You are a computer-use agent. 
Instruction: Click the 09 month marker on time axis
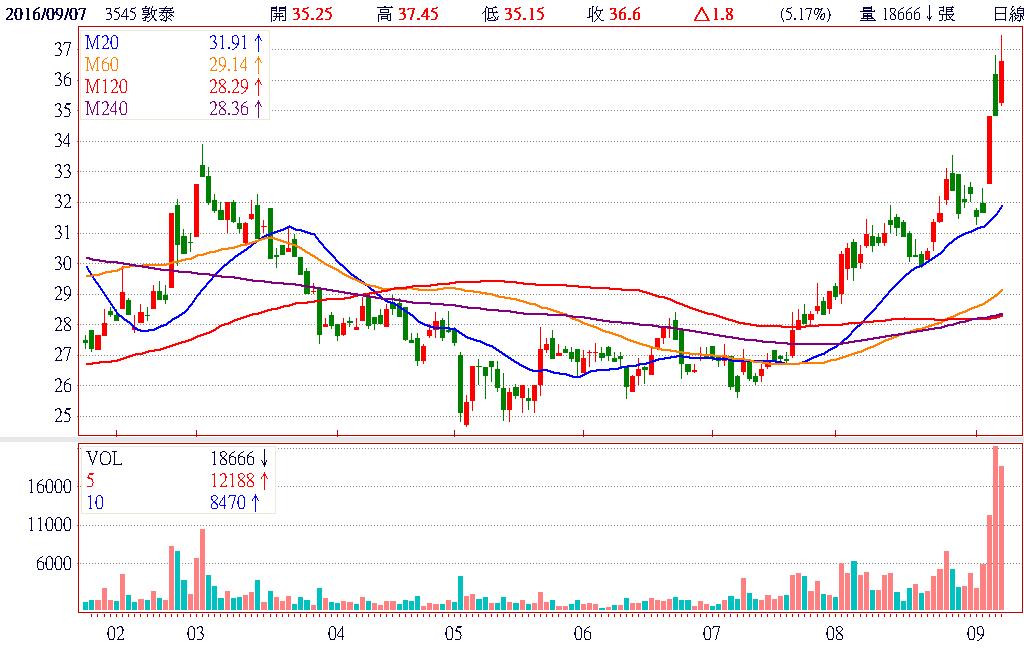click(x=977, y=634)
